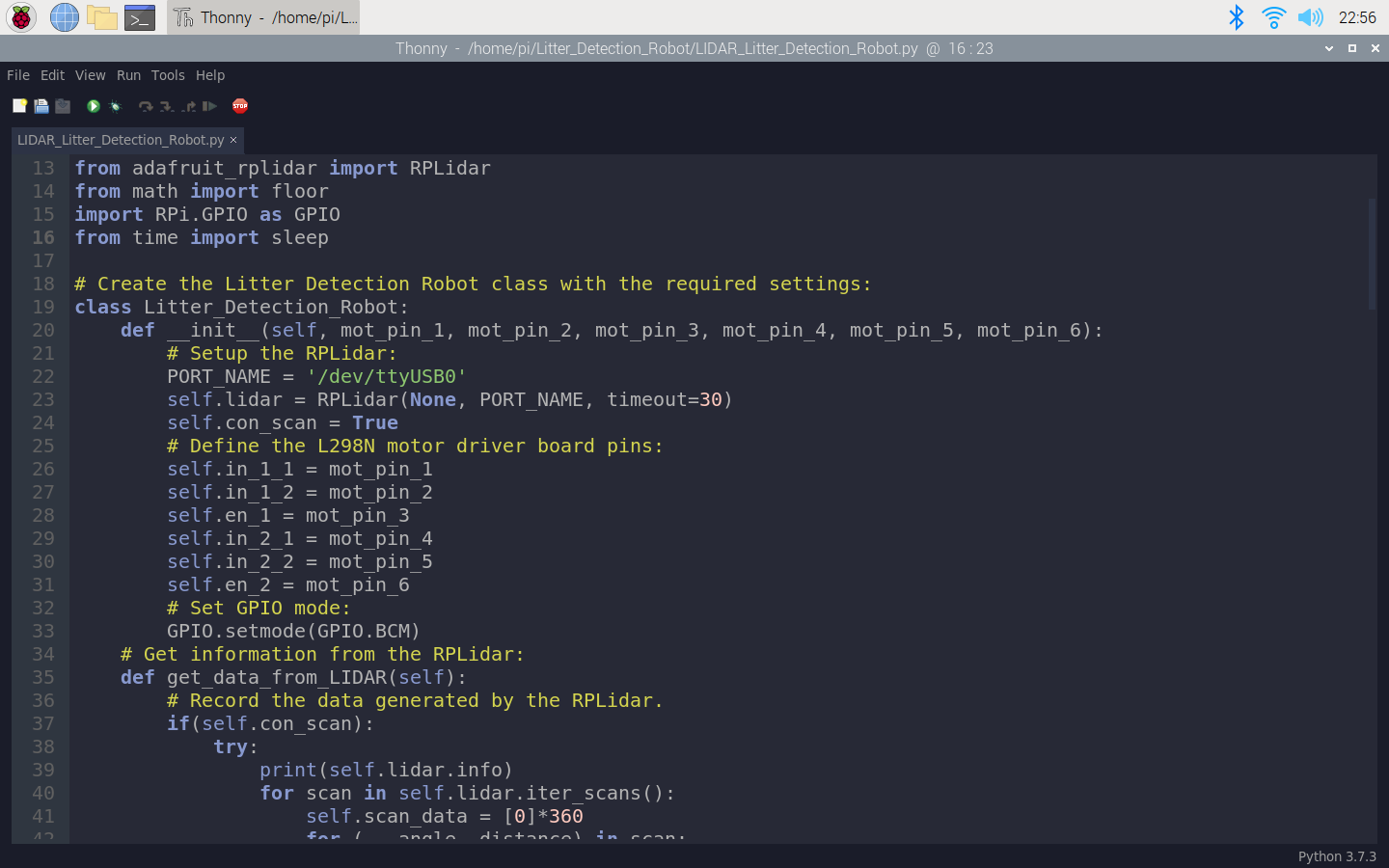Open the Tools menu
Screen dimensions: 1389x868
[x=168, y=75]
